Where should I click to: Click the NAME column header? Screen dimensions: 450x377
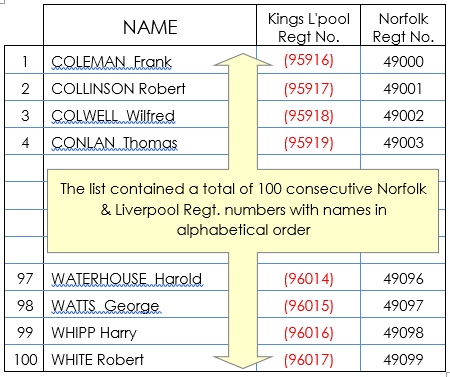coord(150,27)
